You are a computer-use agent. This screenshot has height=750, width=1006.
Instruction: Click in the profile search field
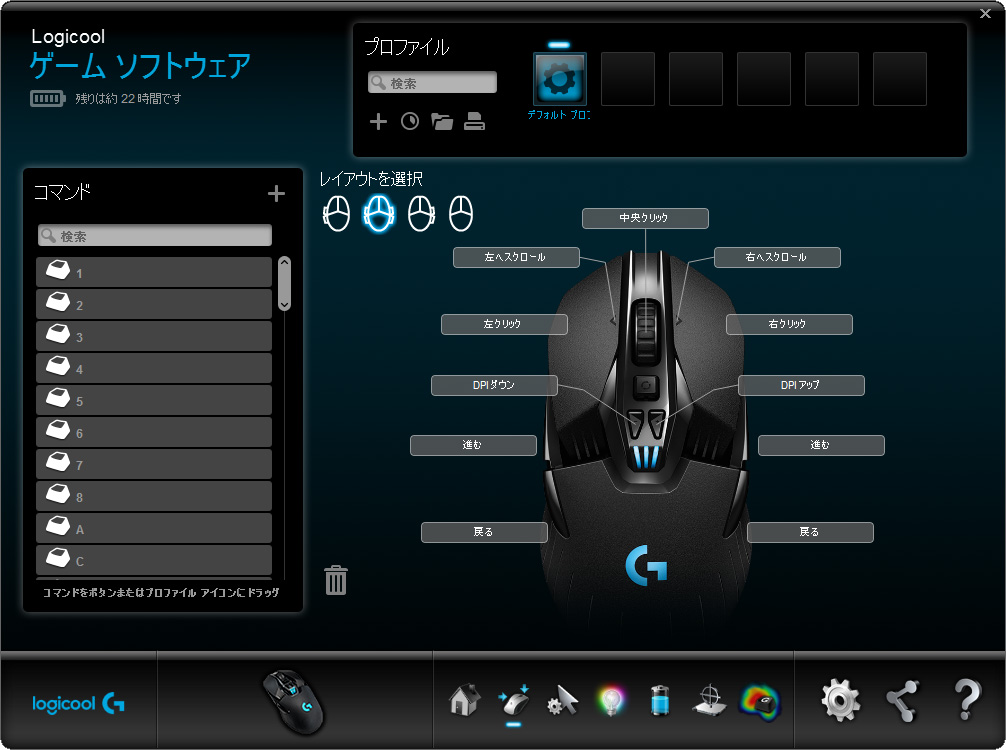click(x=432, y=83)
